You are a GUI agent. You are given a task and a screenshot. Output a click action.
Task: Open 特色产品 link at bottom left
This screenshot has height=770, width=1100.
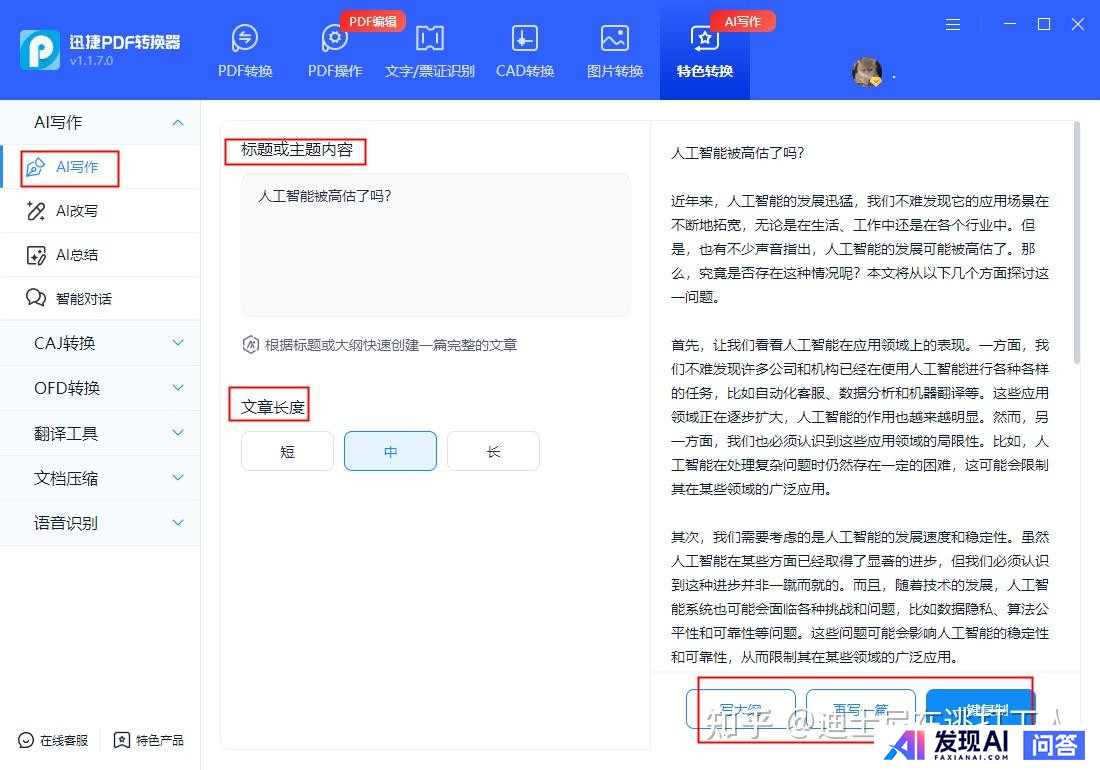point(149,741)
